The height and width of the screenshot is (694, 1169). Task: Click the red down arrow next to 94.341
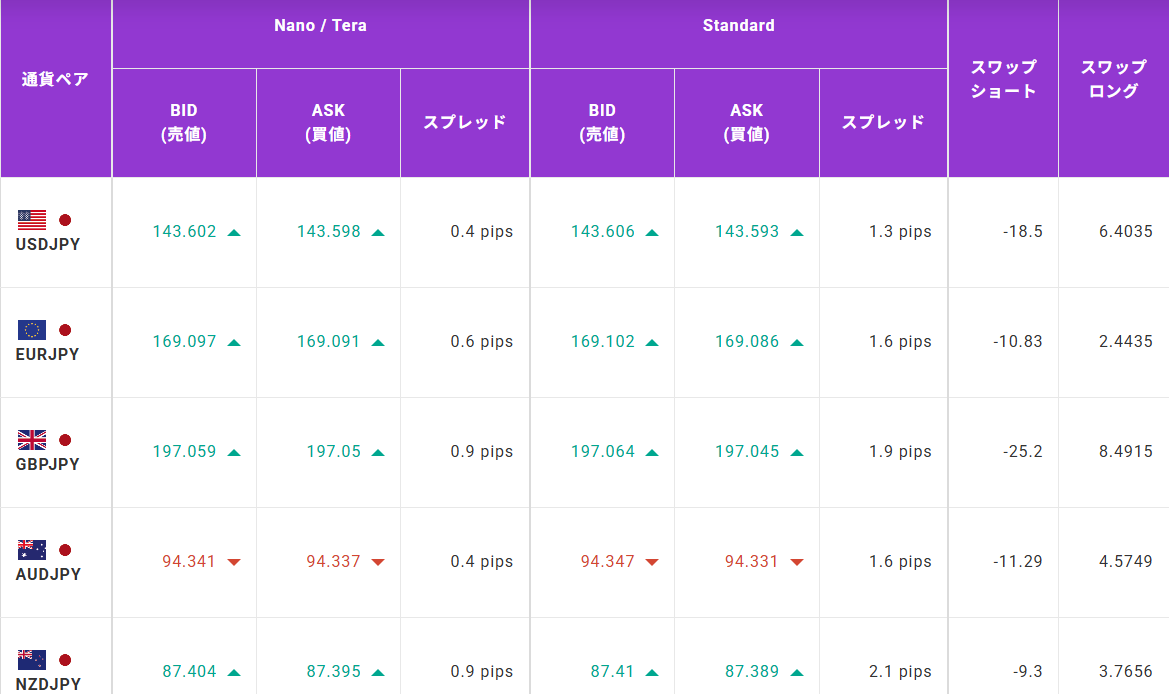point(234,562)
